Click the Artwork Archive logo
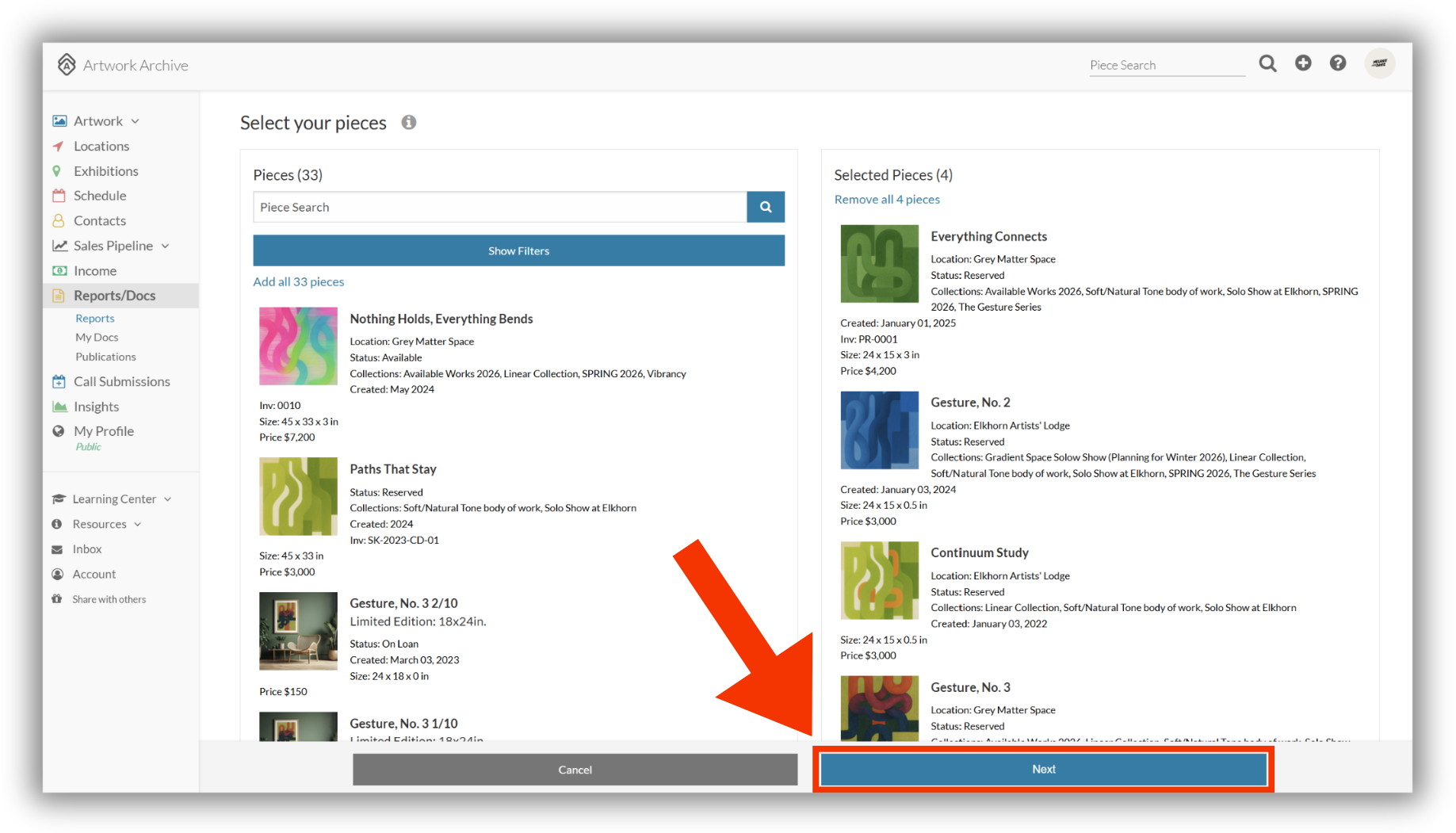The width and height of the screenshot is (1456, 833). [123, 65]
